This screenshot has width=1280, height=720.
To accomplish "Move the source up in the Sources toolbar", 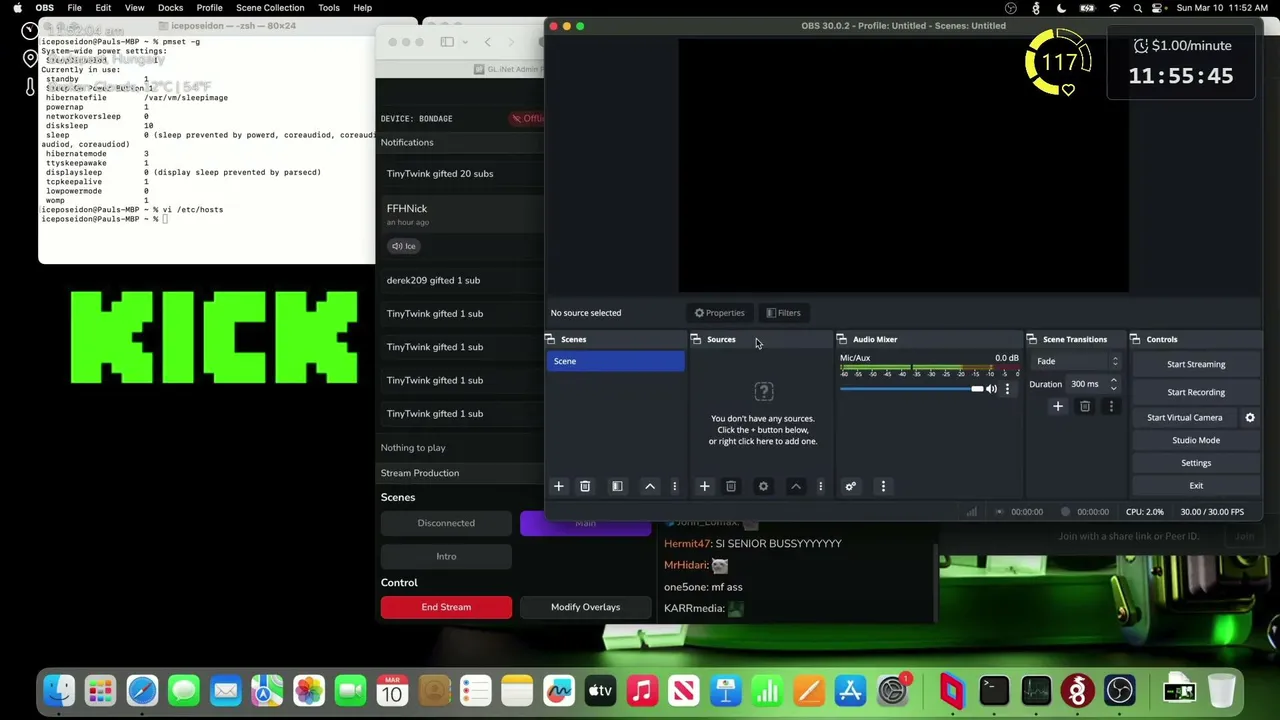I will pos(796,486).
